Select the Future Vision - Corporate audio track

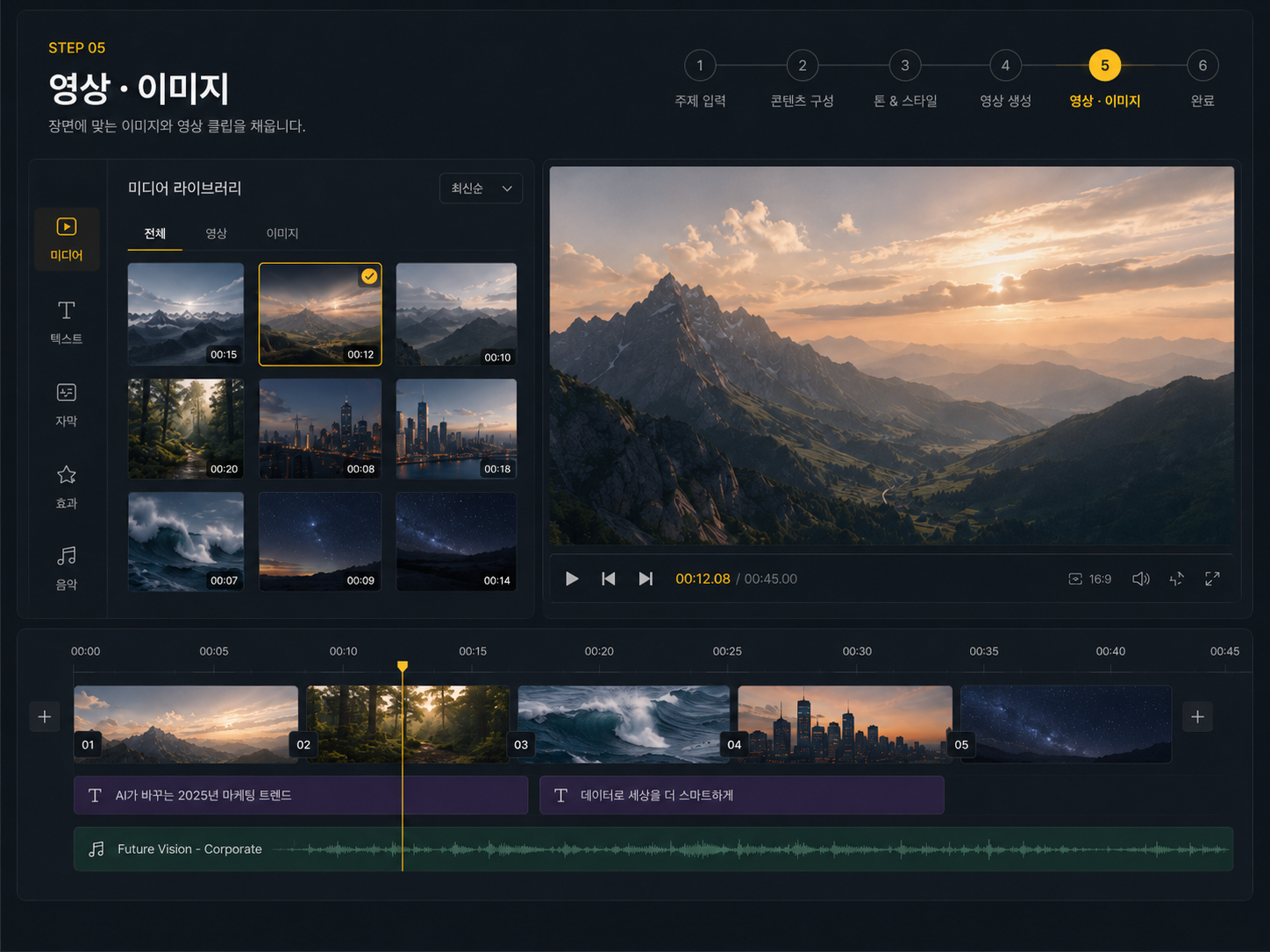tap(653, 849)
